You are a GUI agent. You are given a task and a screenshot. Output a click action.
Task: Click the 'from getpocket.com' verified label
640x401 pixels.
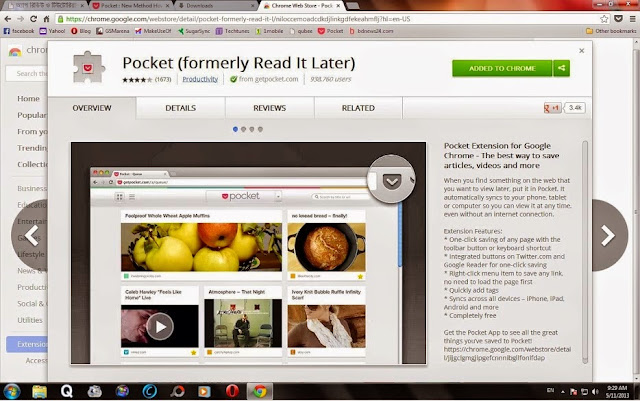point(264,79)
